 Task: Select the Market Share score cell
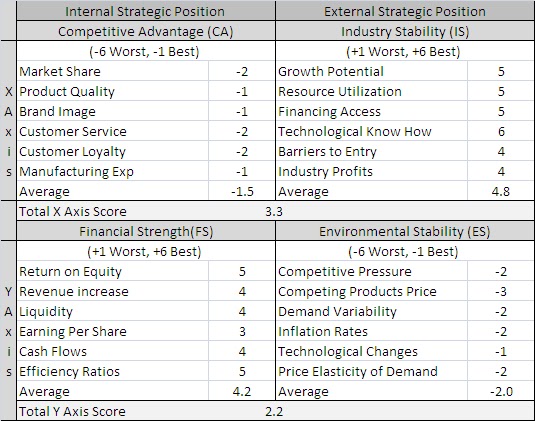pyautogui.click(x=242, y=71)
